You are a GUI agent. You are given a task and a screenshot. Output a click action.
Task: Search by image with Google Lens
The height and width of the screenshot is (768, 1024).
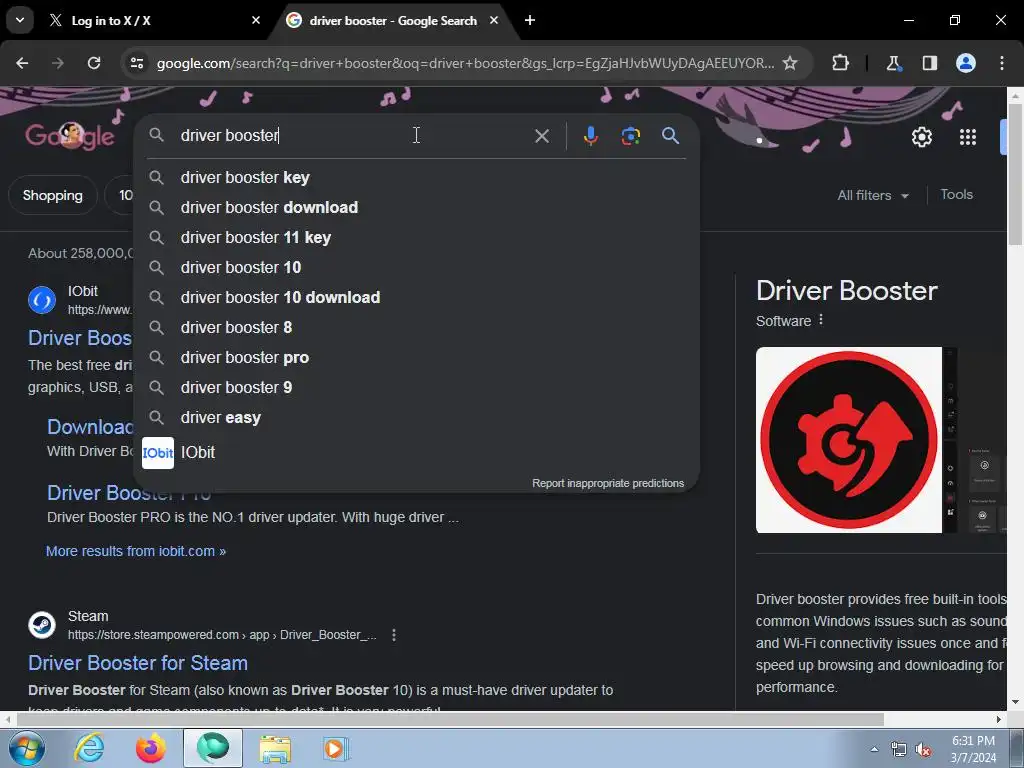pyautogui.click(x=630, y=136)
